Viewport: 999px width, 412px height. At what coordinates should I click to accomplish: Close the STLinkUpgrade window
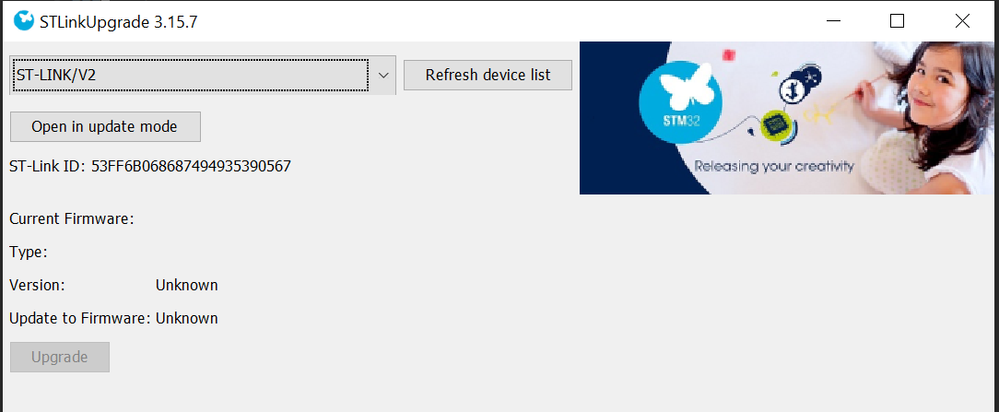click(962, 21)
